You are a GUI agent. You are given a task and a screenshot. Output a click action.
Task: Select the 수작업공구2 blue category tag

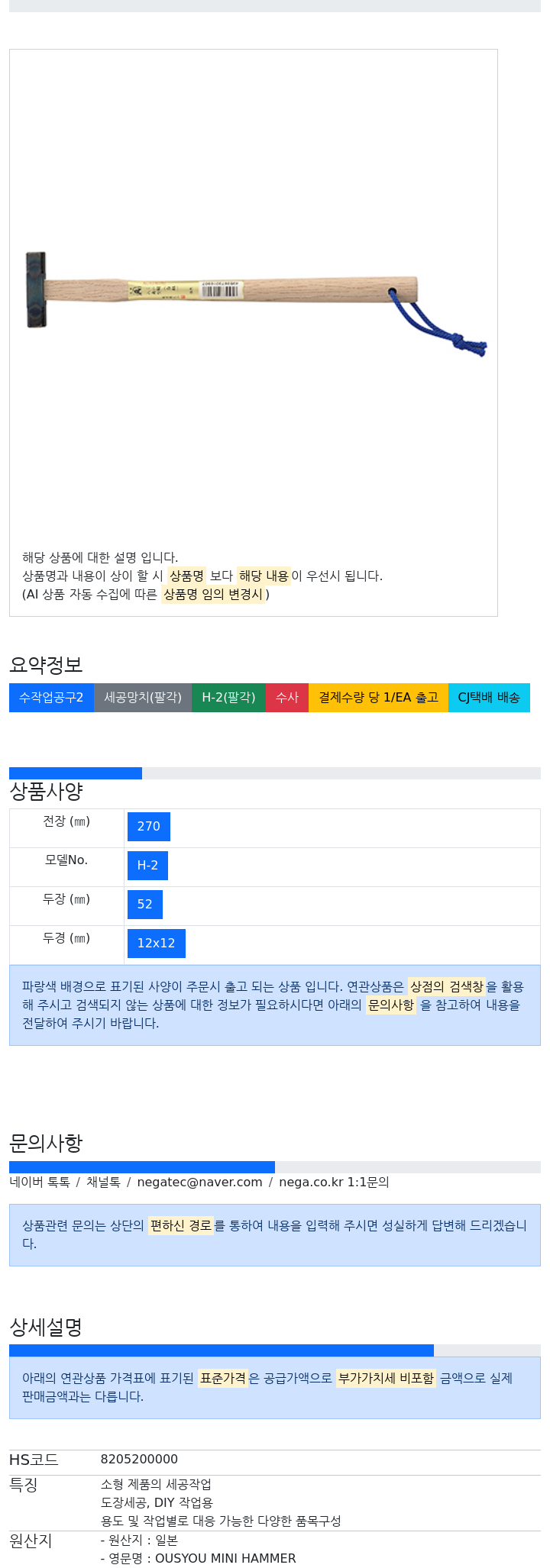click(x=51, y=698)
